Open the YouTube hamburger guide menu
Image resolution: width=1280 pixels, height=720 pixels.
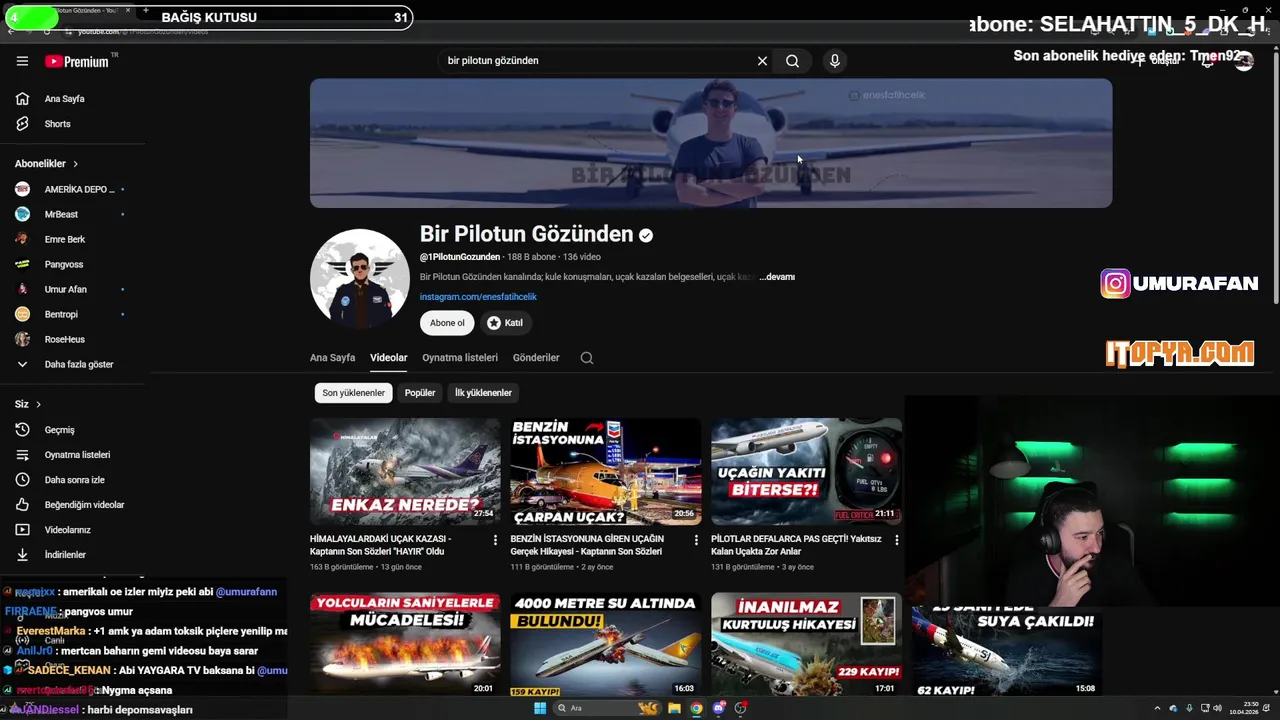22,61
